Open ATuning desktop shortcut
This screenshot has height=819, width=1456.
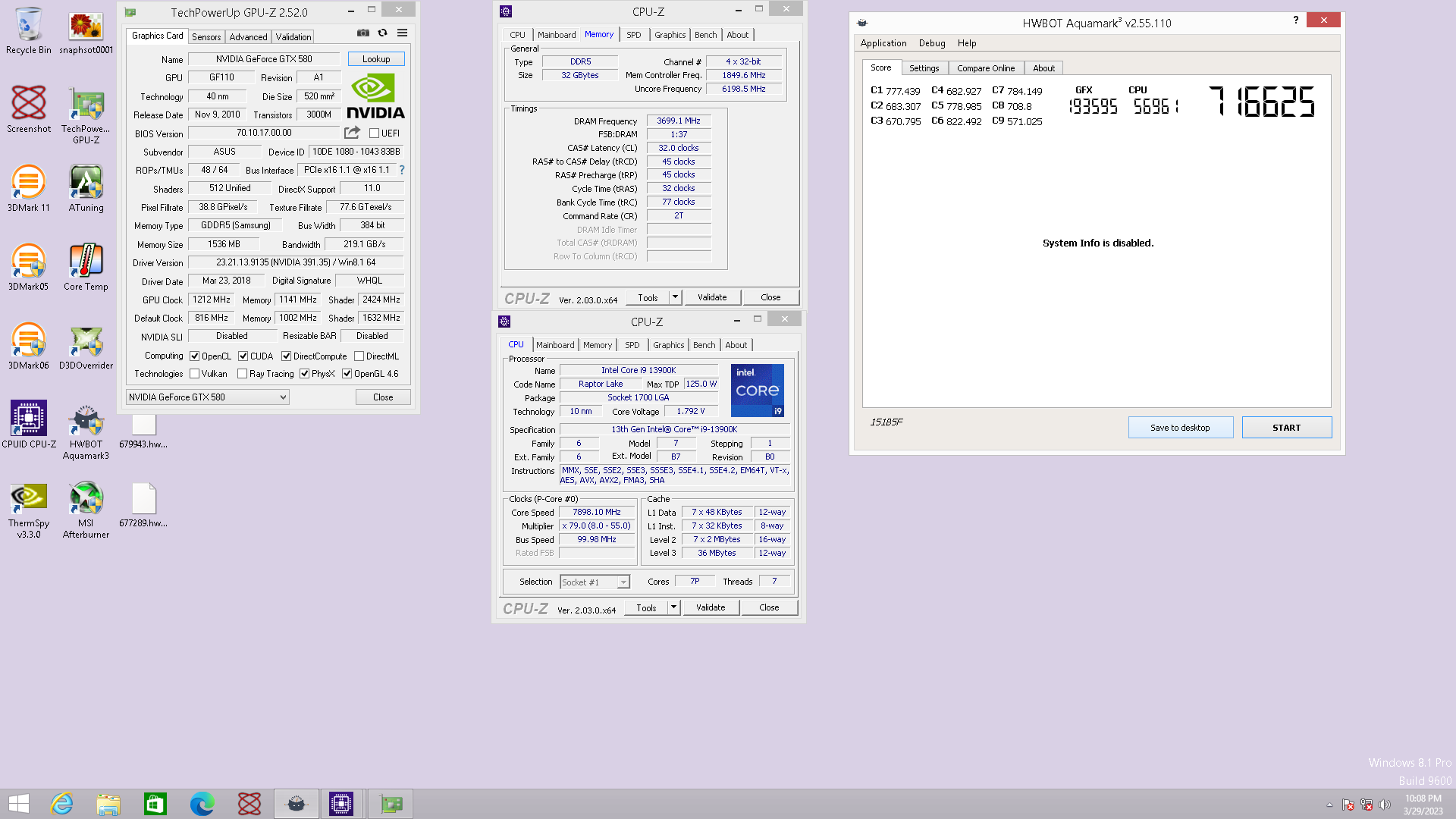(x=86, y=188)
